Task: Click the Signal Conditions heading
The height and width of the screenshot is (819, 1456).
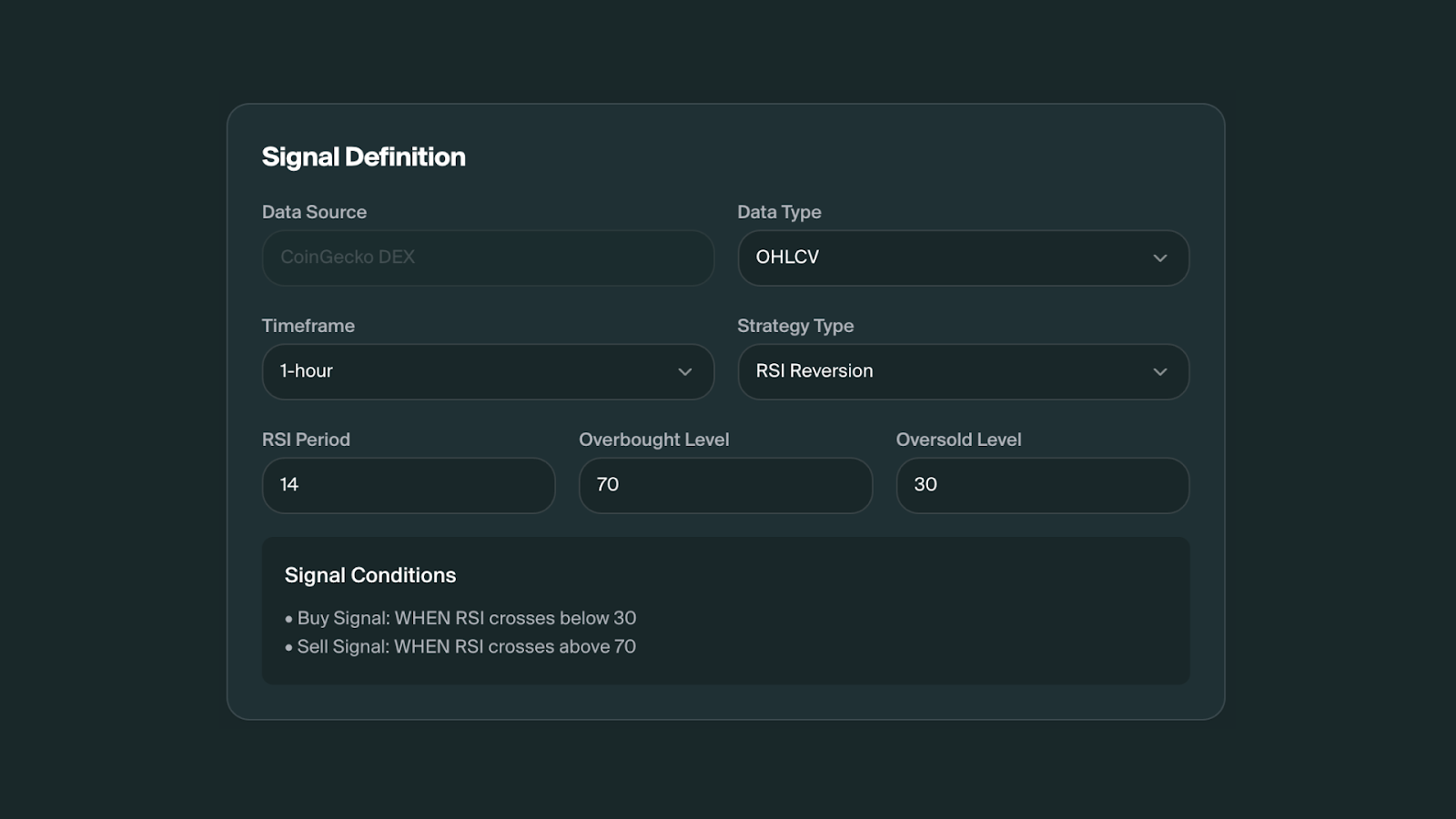Action: 370,575
